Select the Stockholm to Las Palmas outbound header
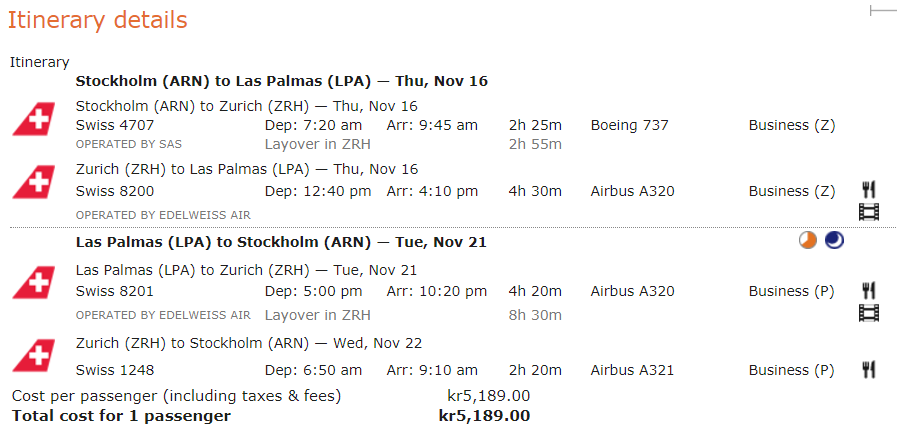The width and height of the screenshot is (897, 433). click(281, 81)
